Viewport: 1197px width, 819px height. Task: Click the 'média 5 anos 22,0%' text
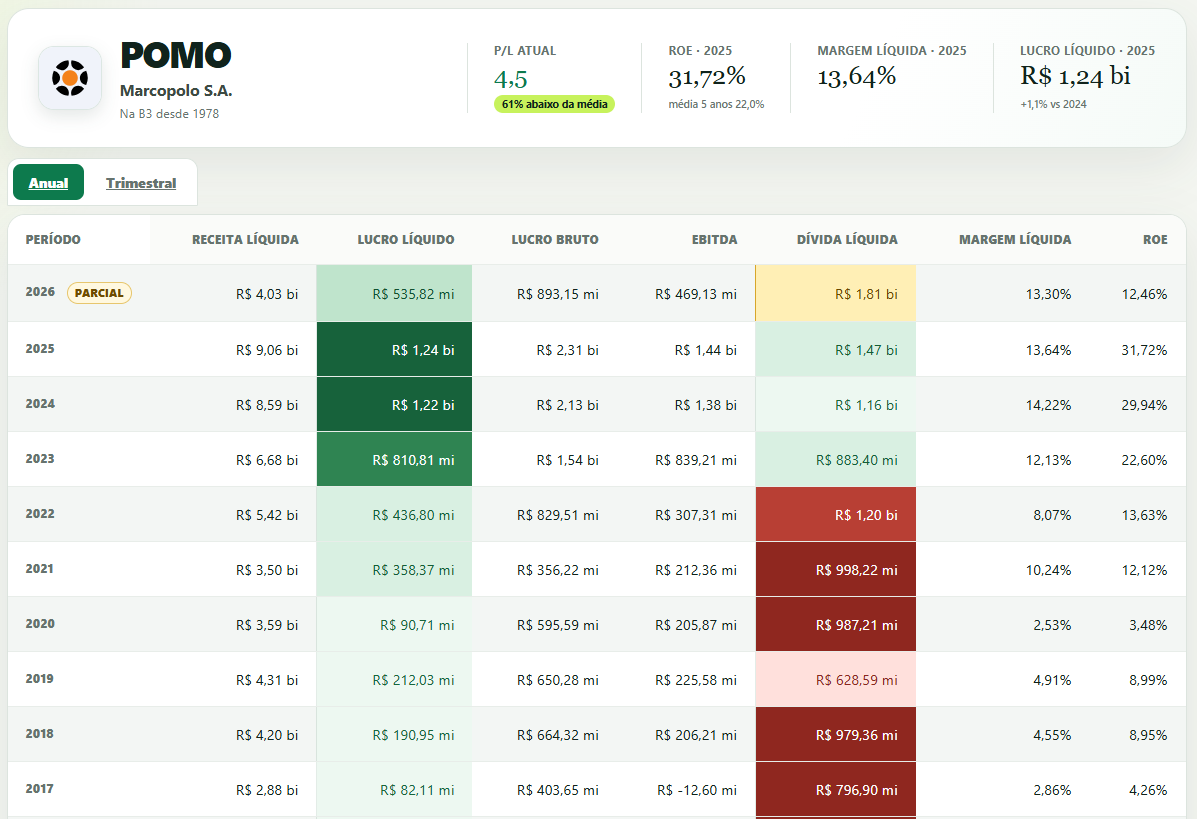click(x=716, y=105)
